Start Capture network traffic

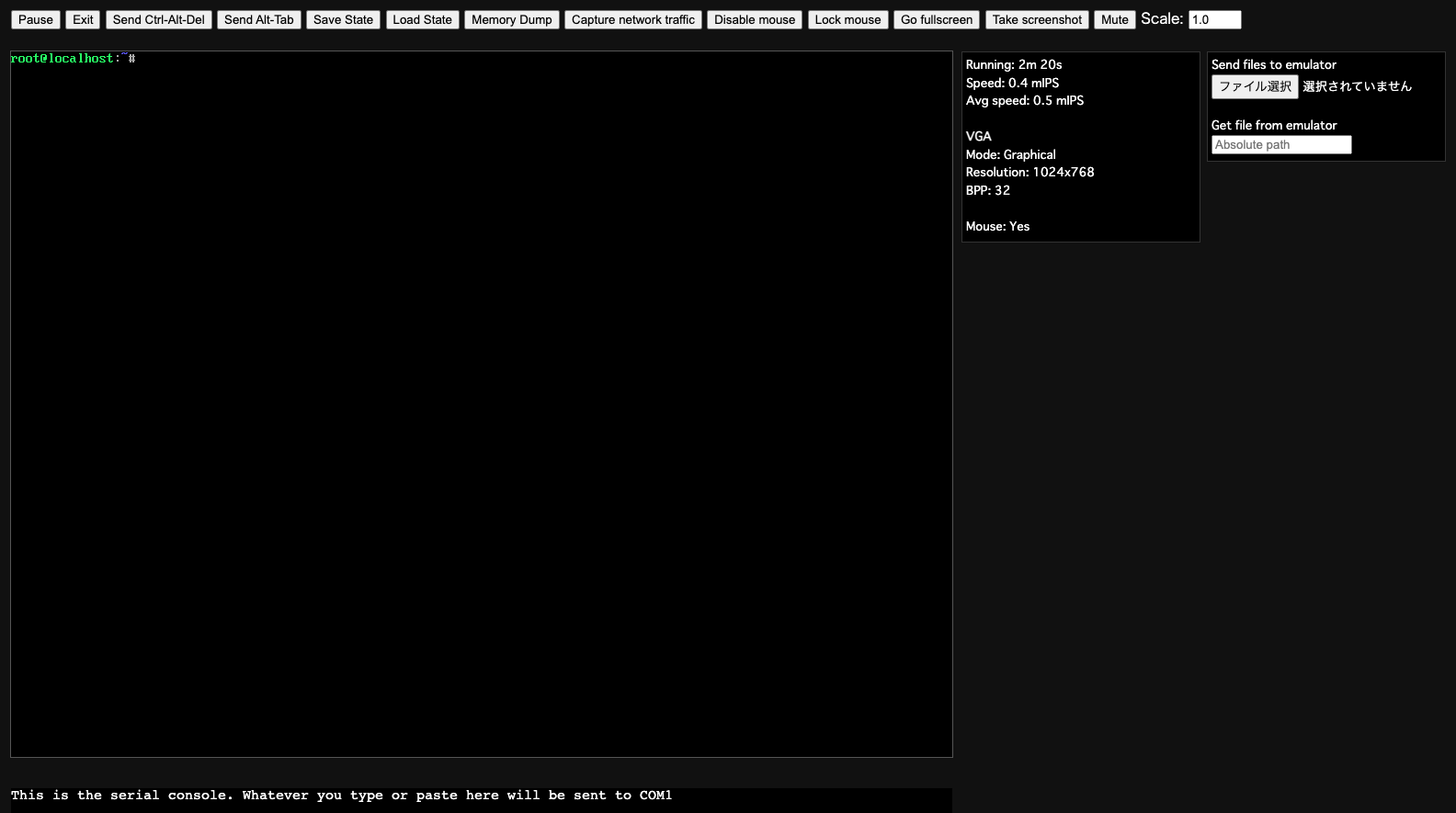[x=632, y=19]
